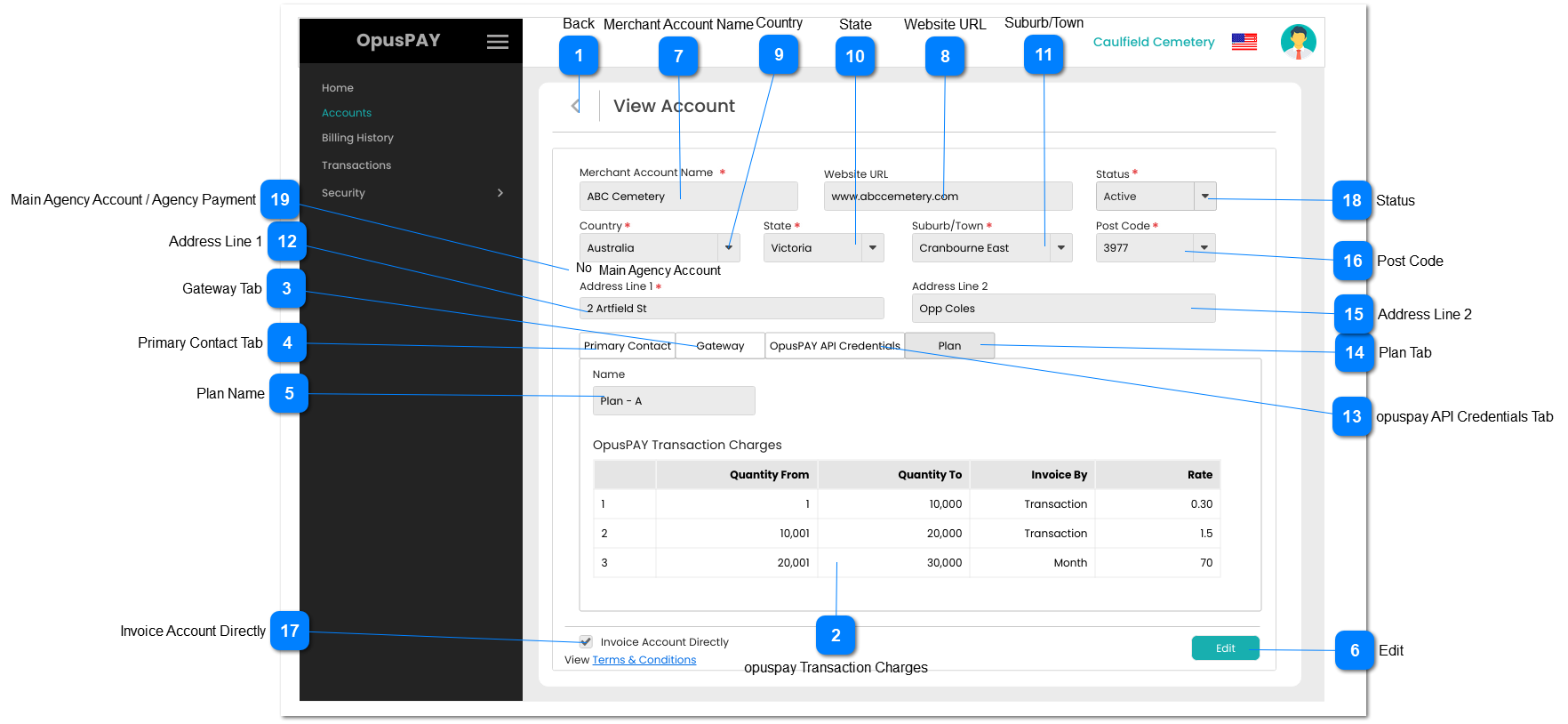
Task: Go back using the left chevron
Action: click(576, 106)
